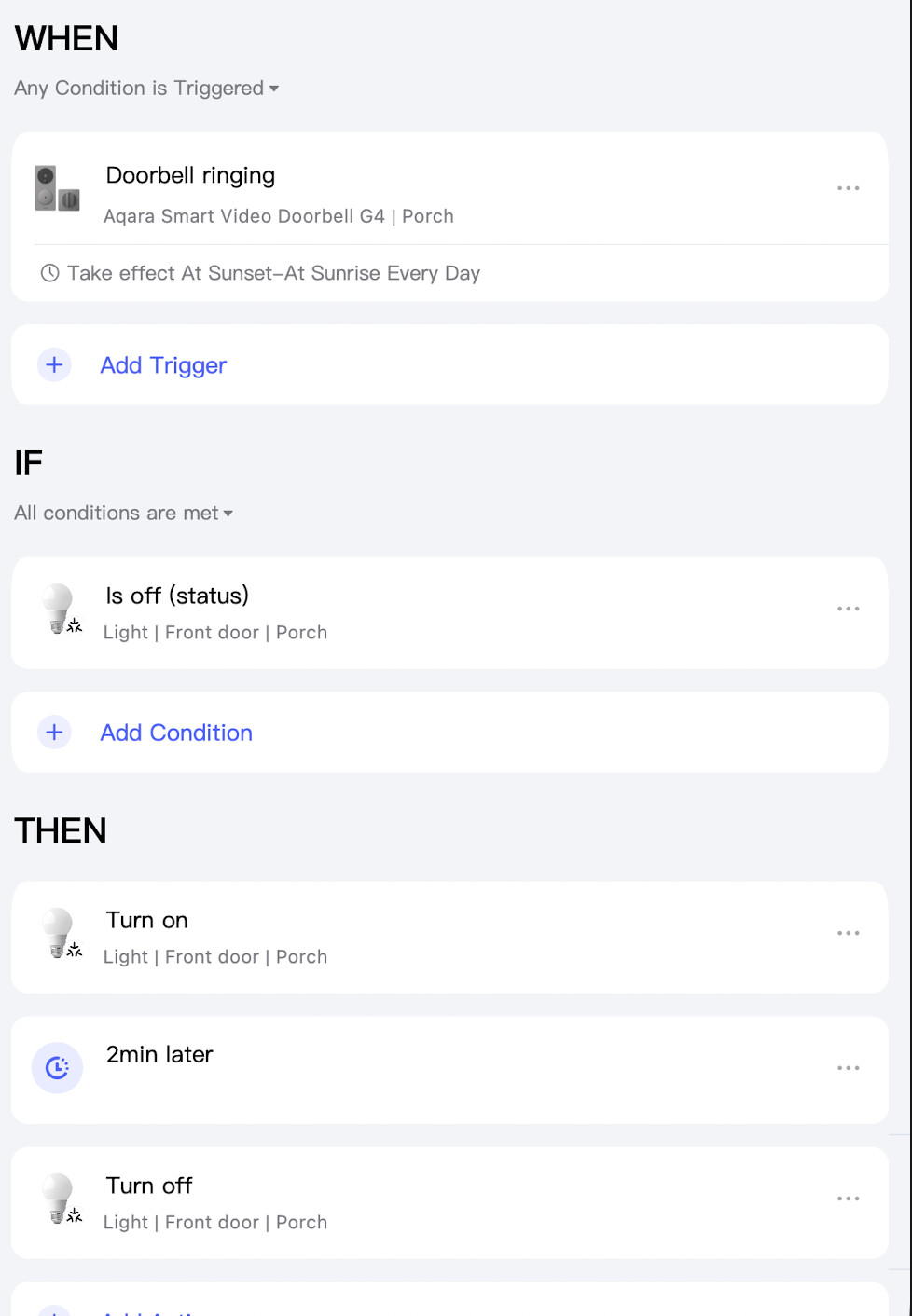Screen dimensions: 912x1316
Task: Click the Add Condition link
Action: (x=176, y=733)
